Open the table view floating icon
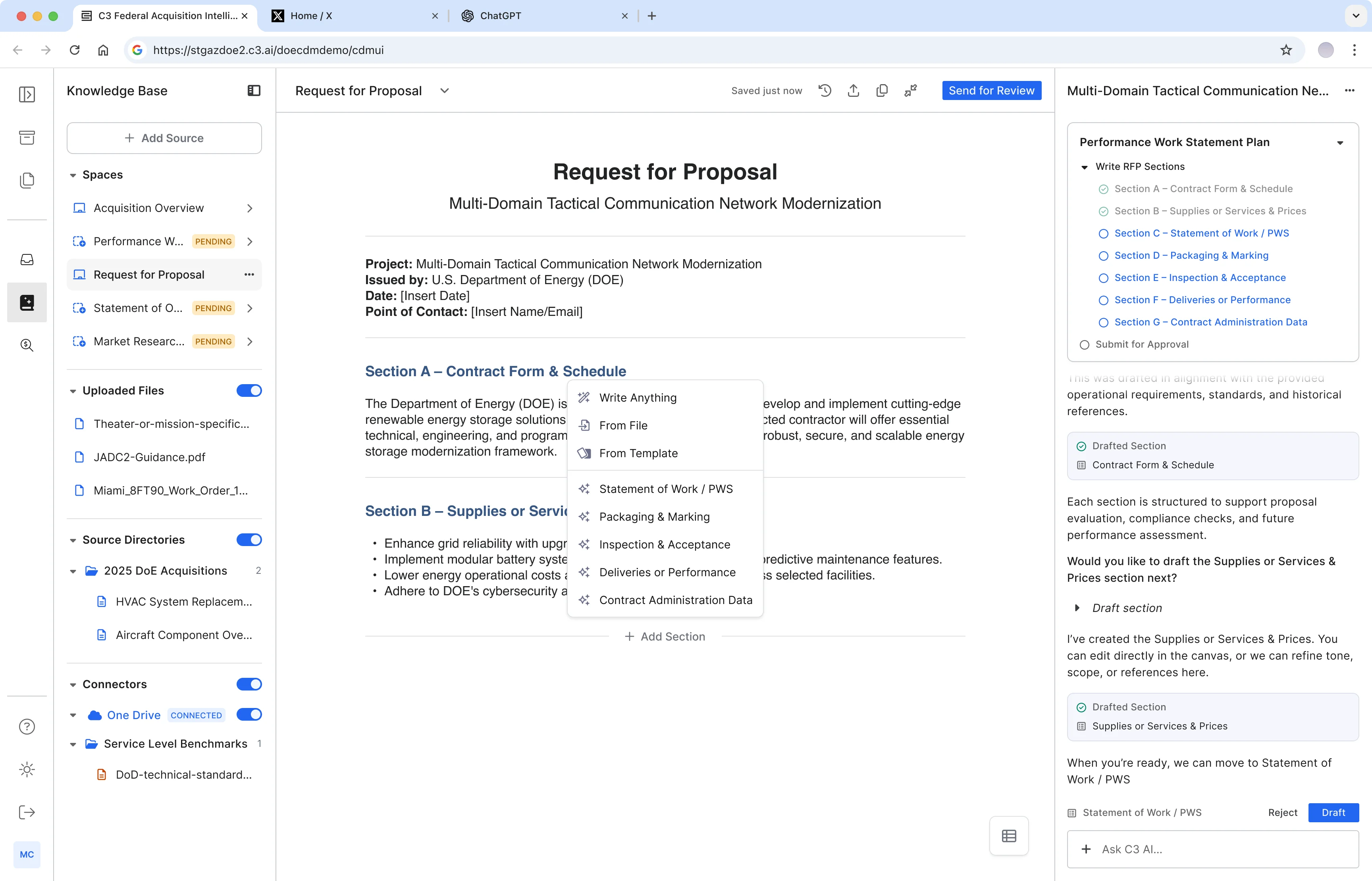 click(x=1009, y=836)
